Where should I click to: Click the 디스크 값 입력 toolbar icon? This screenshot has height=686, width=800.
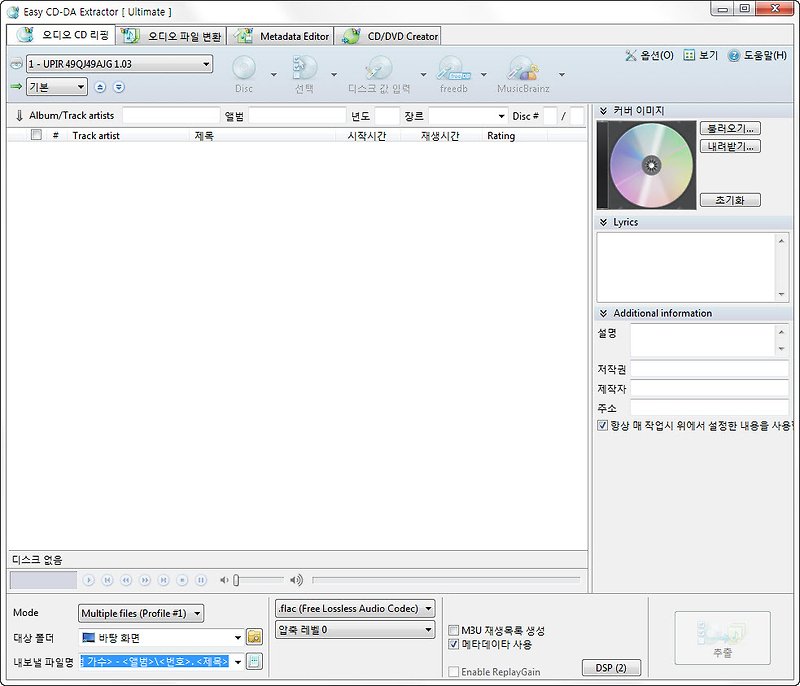[x=377, y=70]
